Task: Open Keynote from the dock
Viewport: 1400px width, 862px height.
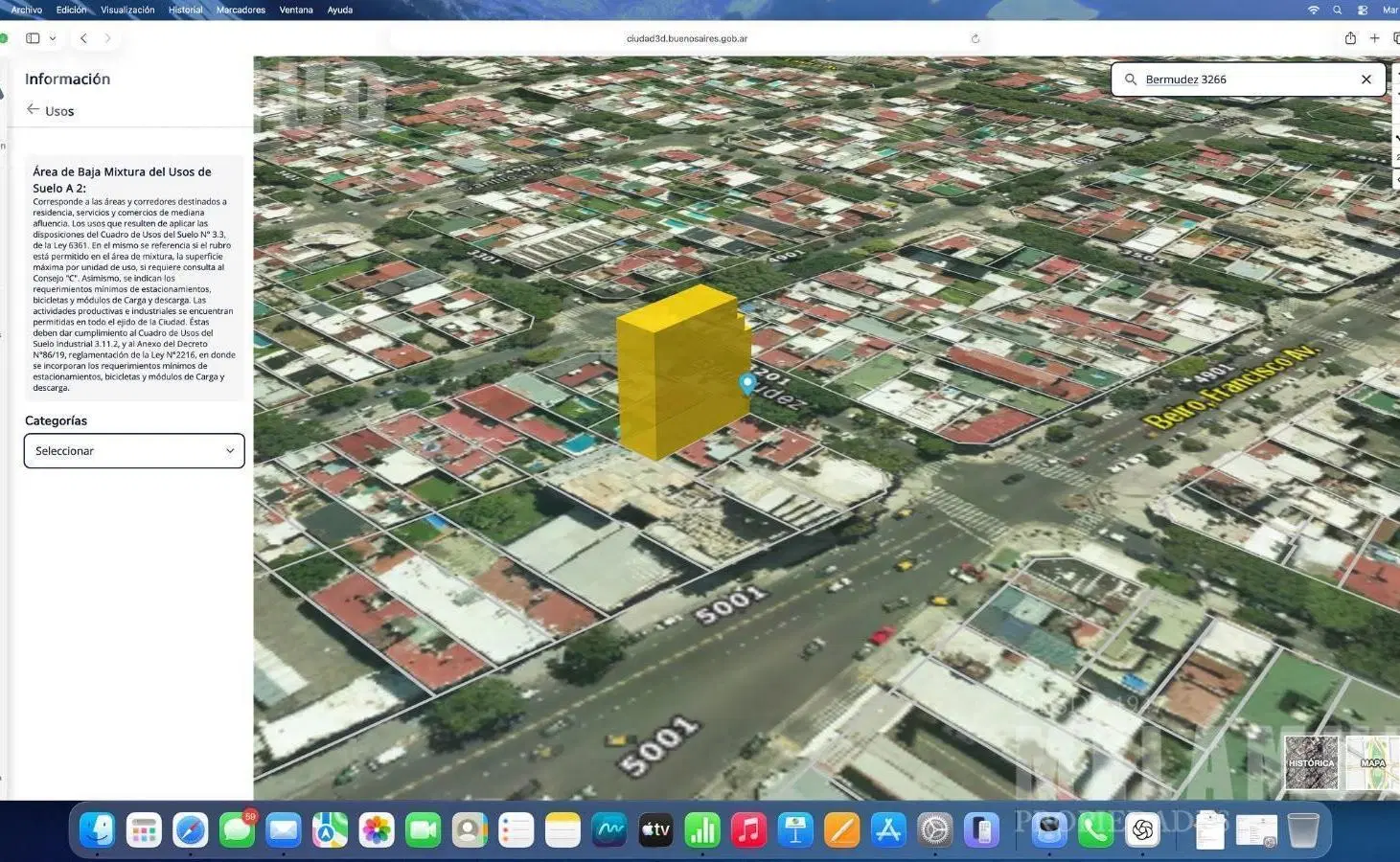Action: point(795,829)
